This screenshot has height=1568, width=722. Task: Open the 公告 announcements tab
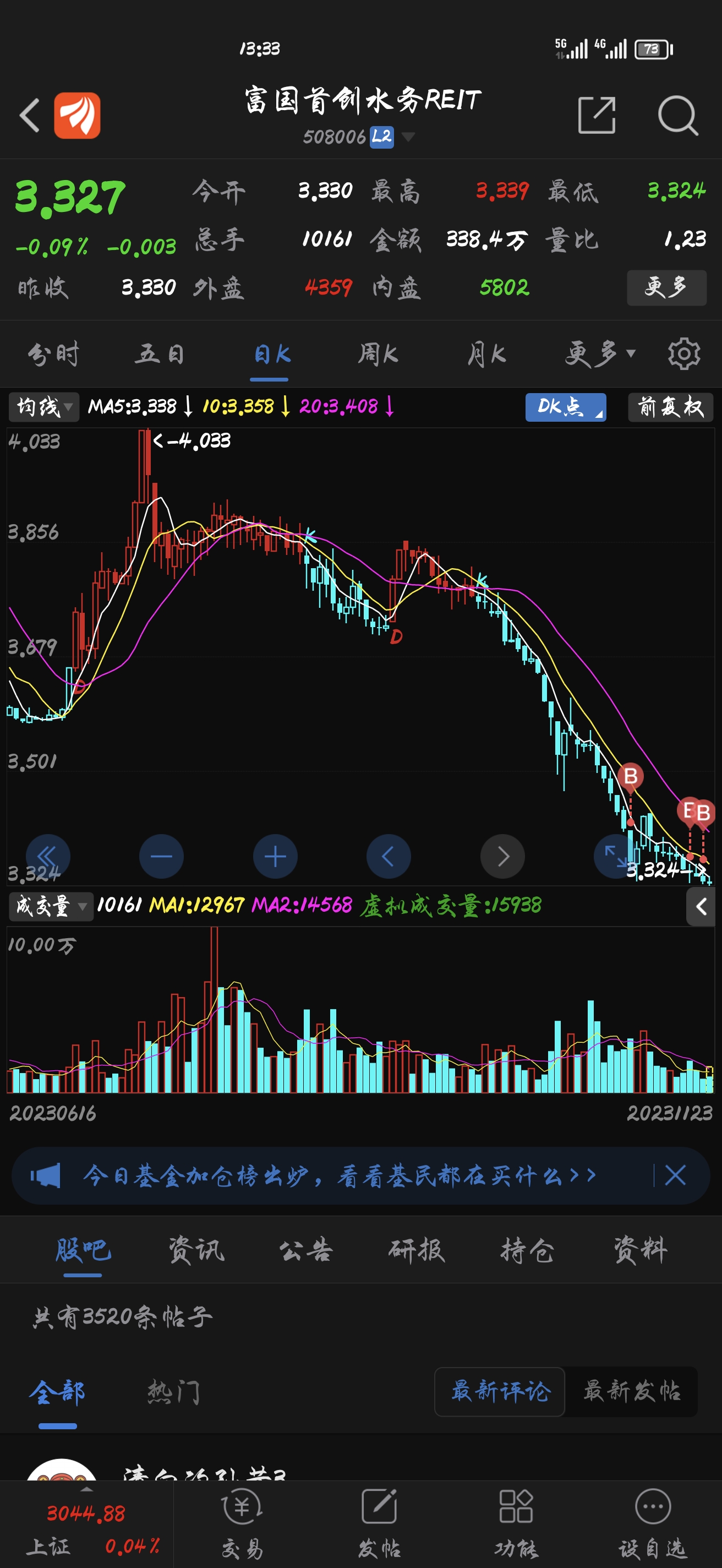[x=306, y=1250]
